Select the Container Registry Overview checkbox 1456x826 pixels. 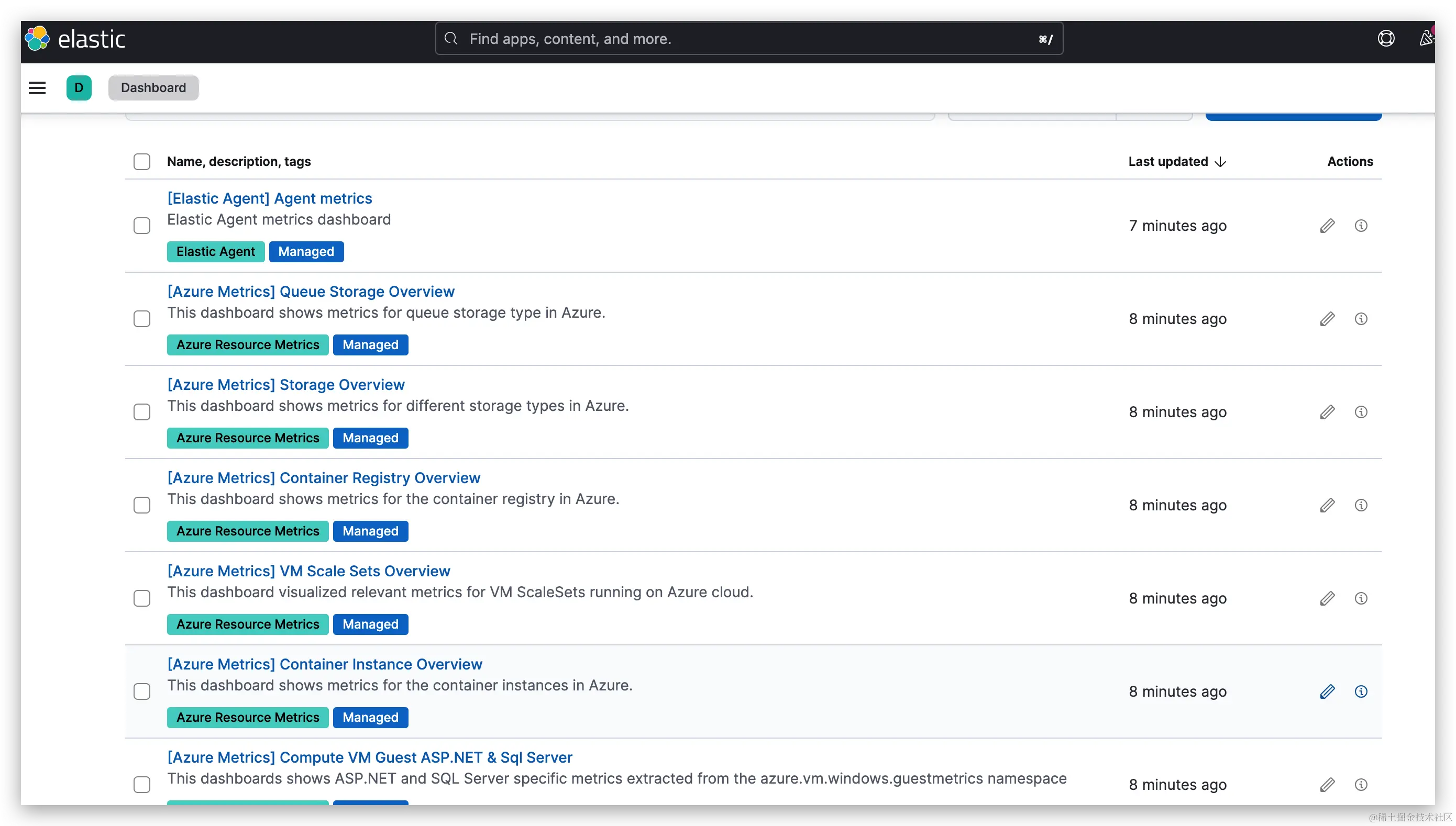[x=142, y=505]
